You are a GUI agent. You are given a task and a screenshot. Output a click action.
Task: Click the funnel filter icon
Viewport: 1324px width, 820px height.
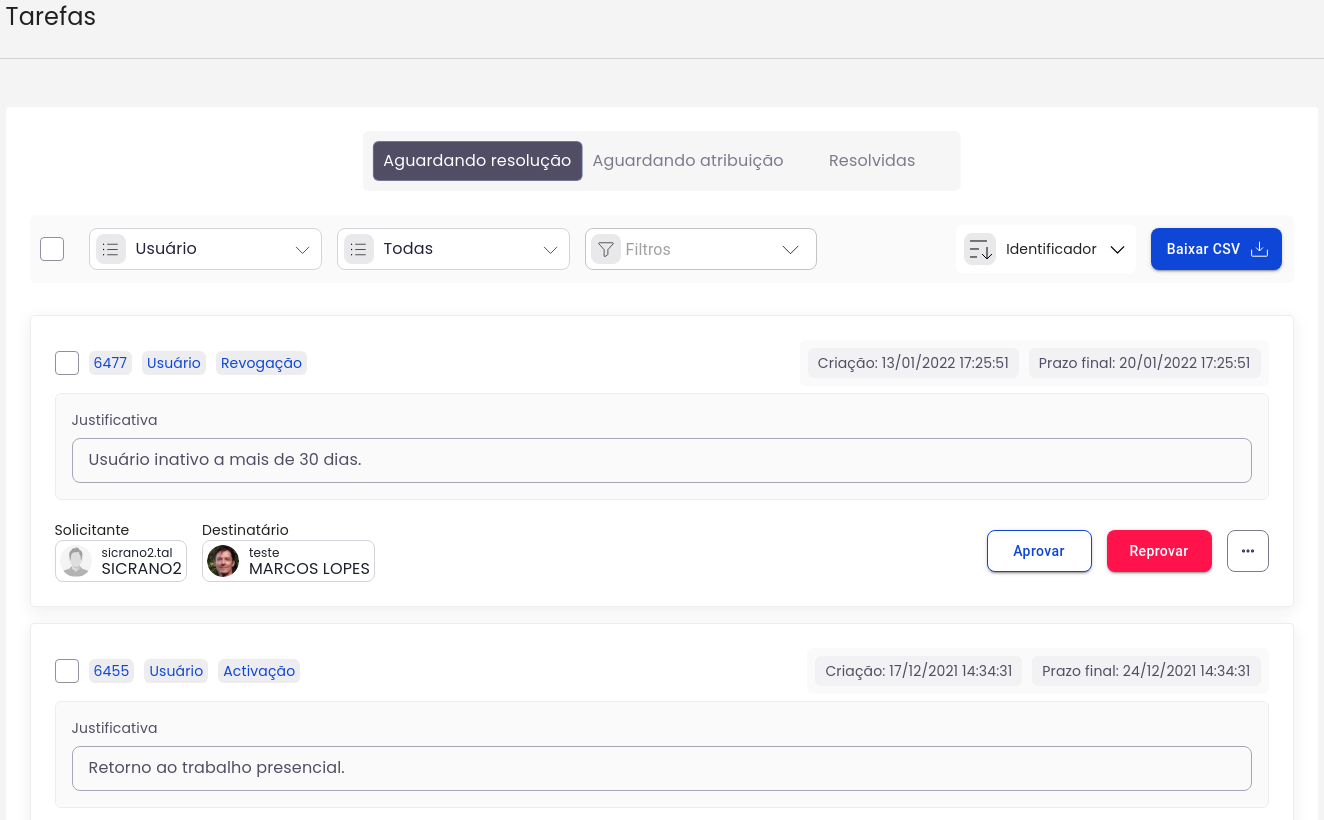(x=606, y=249)
